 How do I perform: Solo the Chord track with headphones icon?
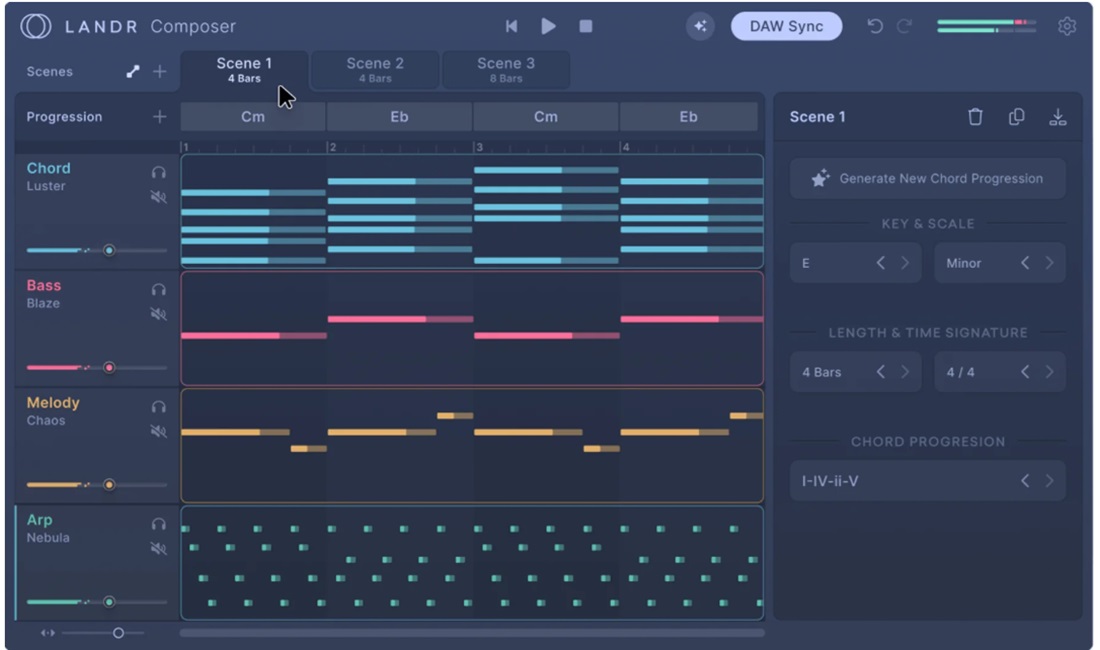(x=159, y=172)
